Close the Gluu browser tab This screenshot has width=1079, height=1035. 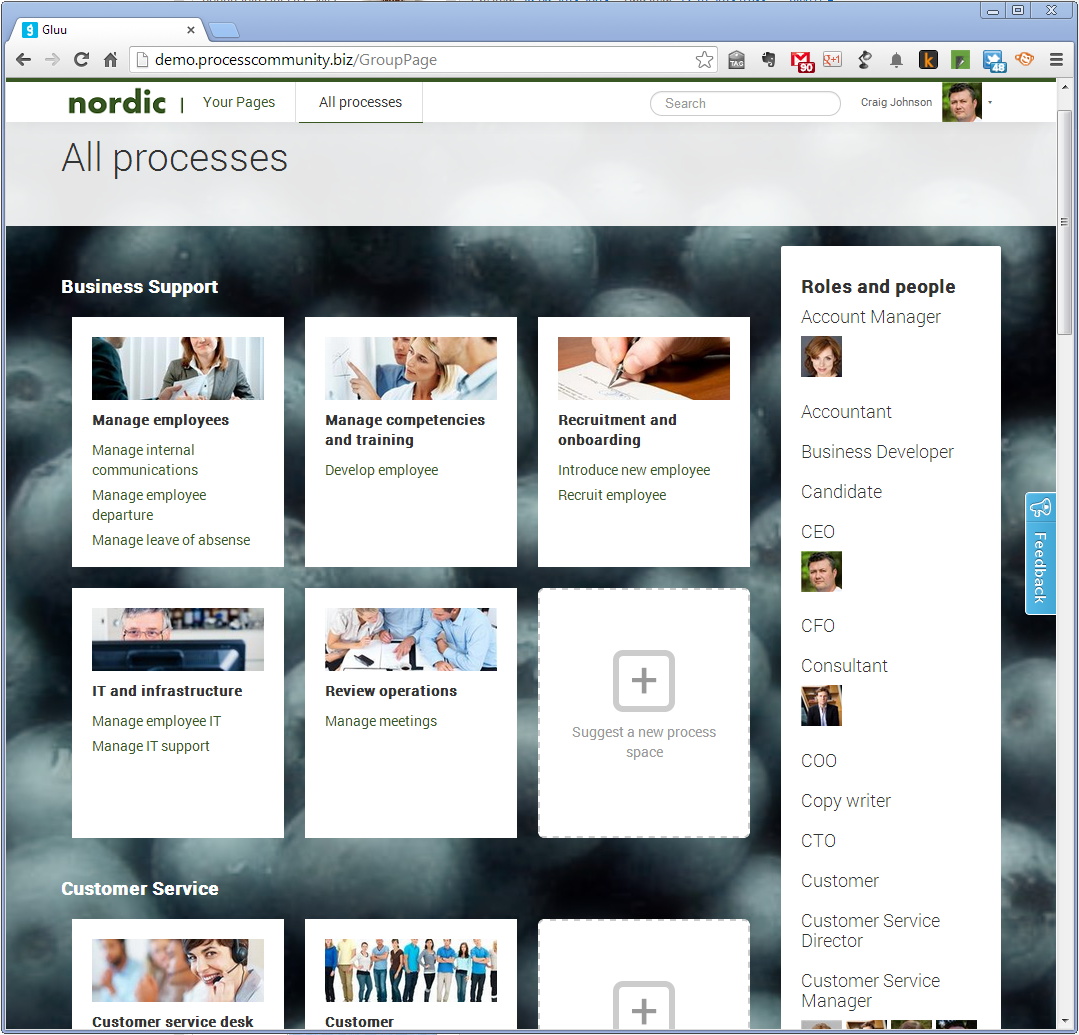pos(191,30)
